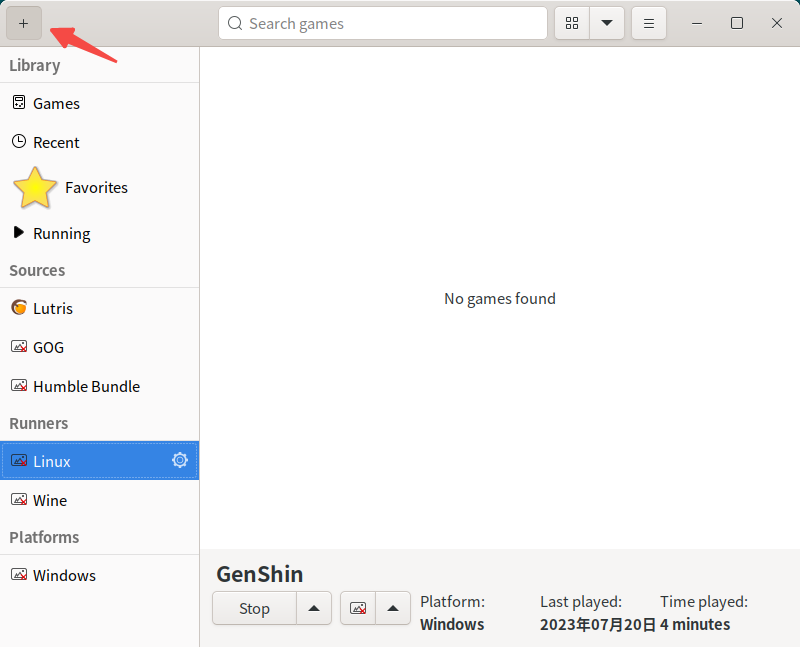The height and width of the screenshot is (647, 800).
Task: Select the Lutris source
Action: point(99,308)
